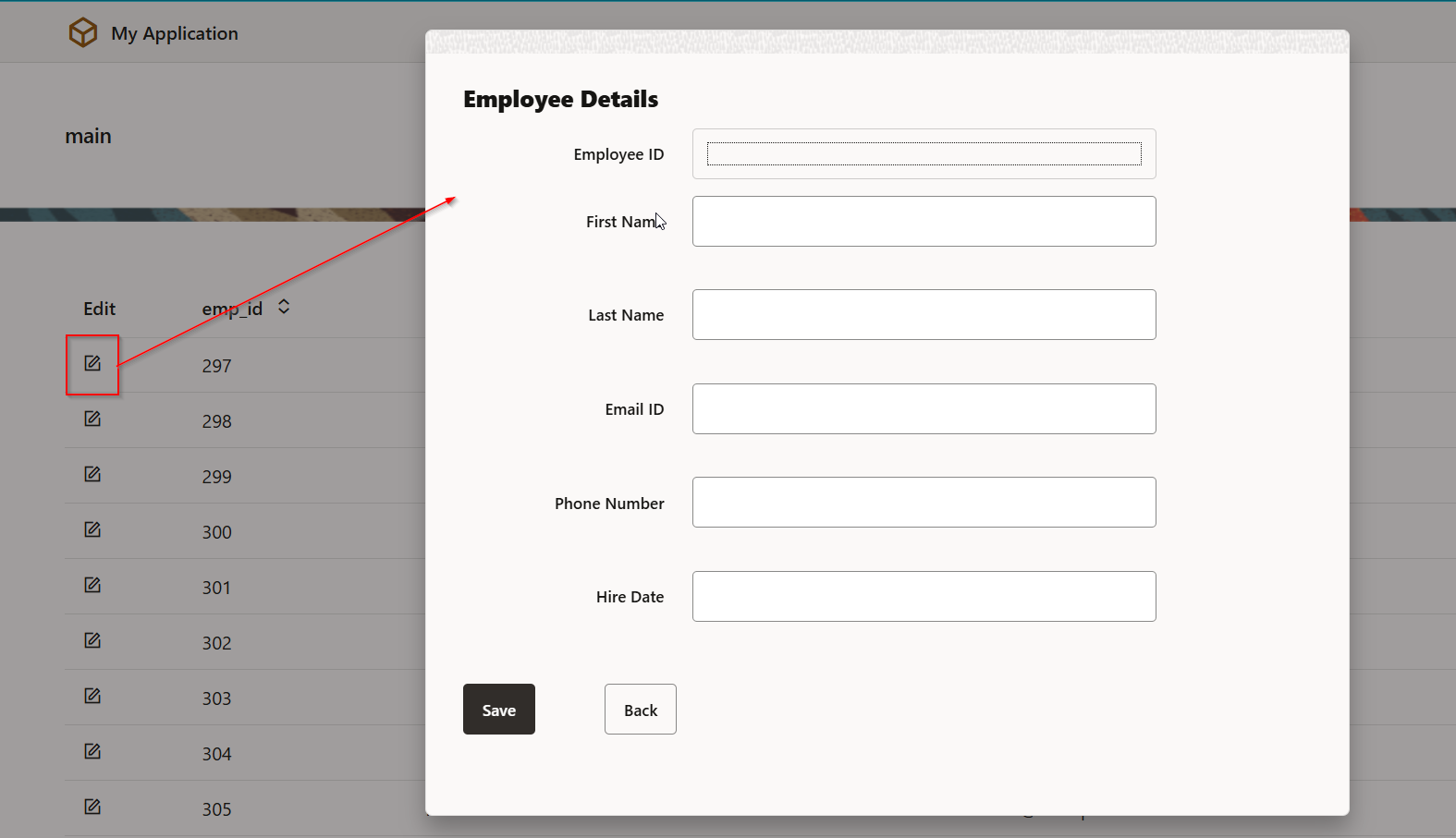Click the Email ID input field
This screenshot has height=838, width=1456.
(x=924, y=409)
